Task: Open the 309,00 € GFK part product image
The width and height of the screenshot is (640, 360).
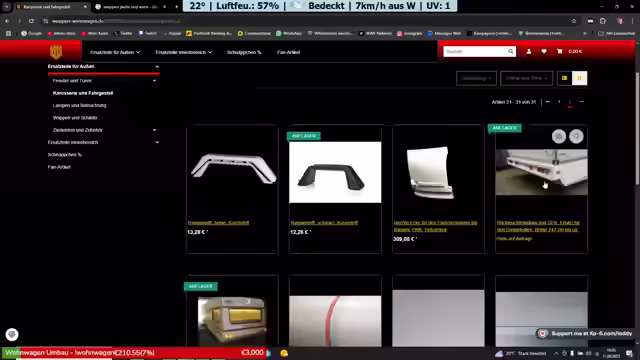Action: pos(431,173)
